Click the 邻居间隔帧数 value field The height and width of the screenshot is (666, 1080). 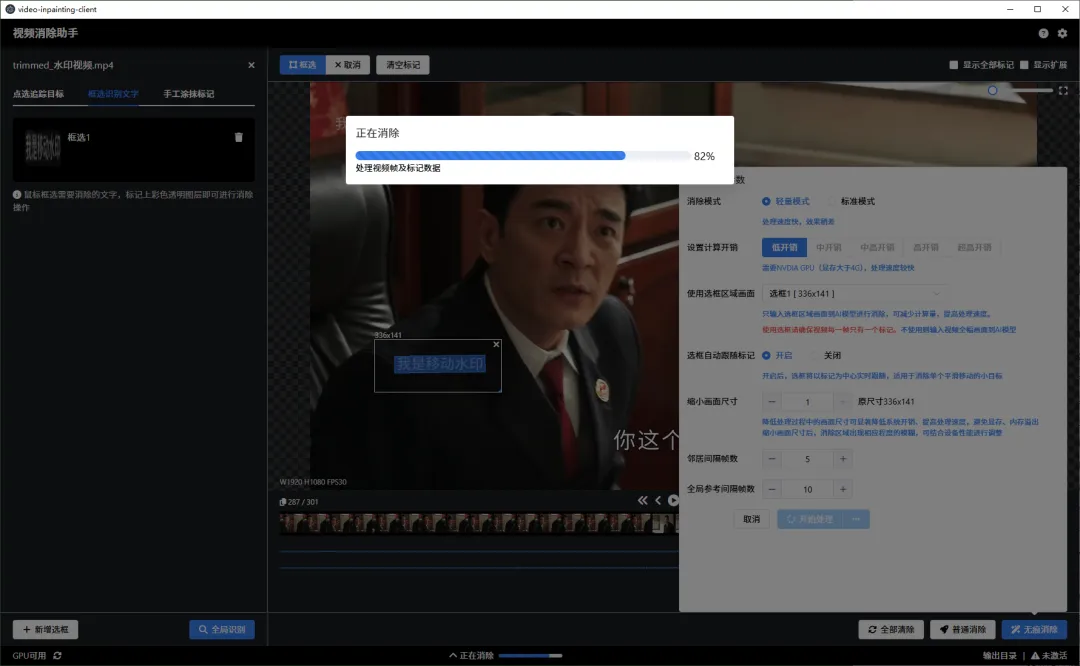[807, 459]
